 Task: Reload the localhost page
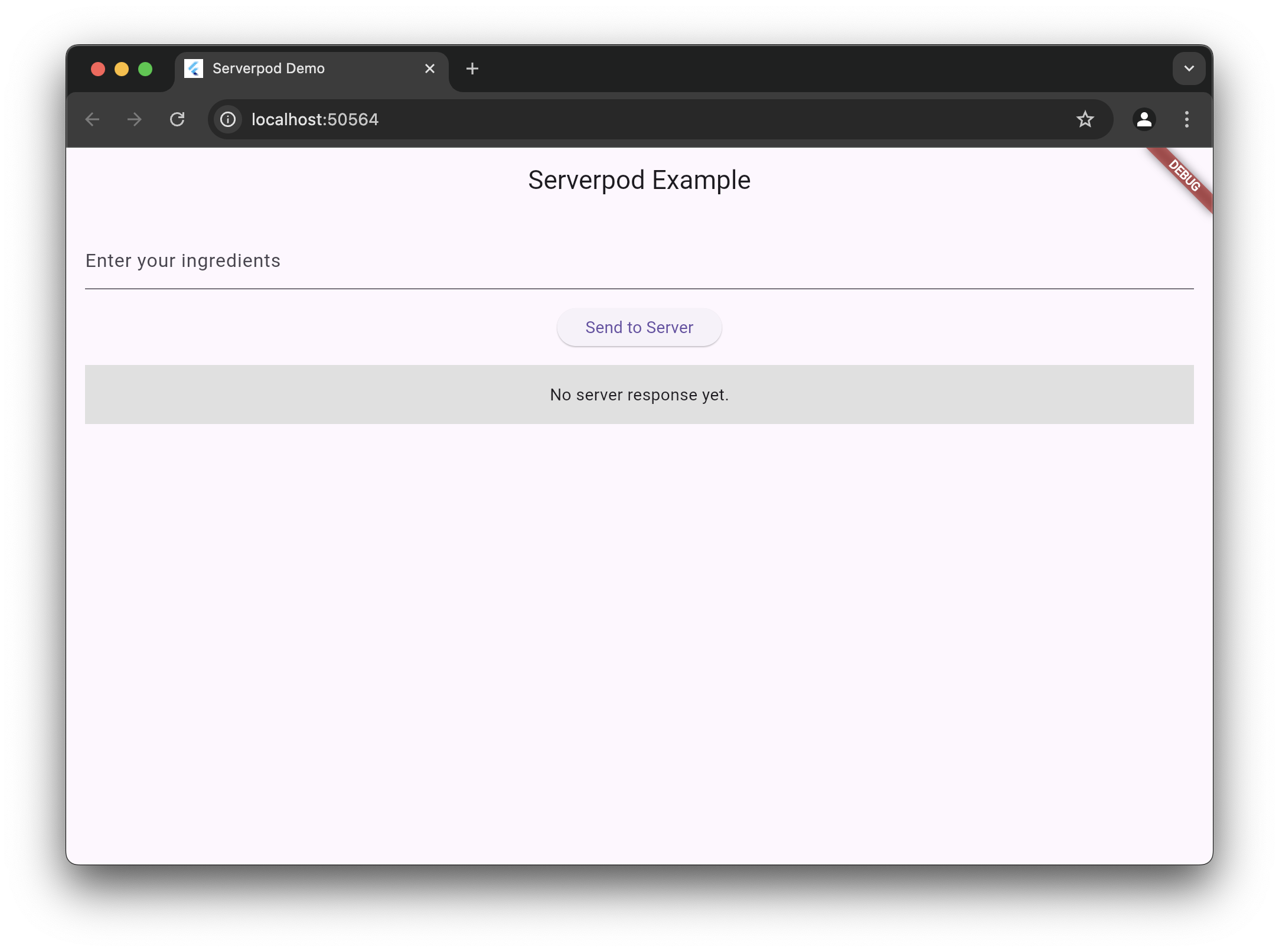pos(177,119)
